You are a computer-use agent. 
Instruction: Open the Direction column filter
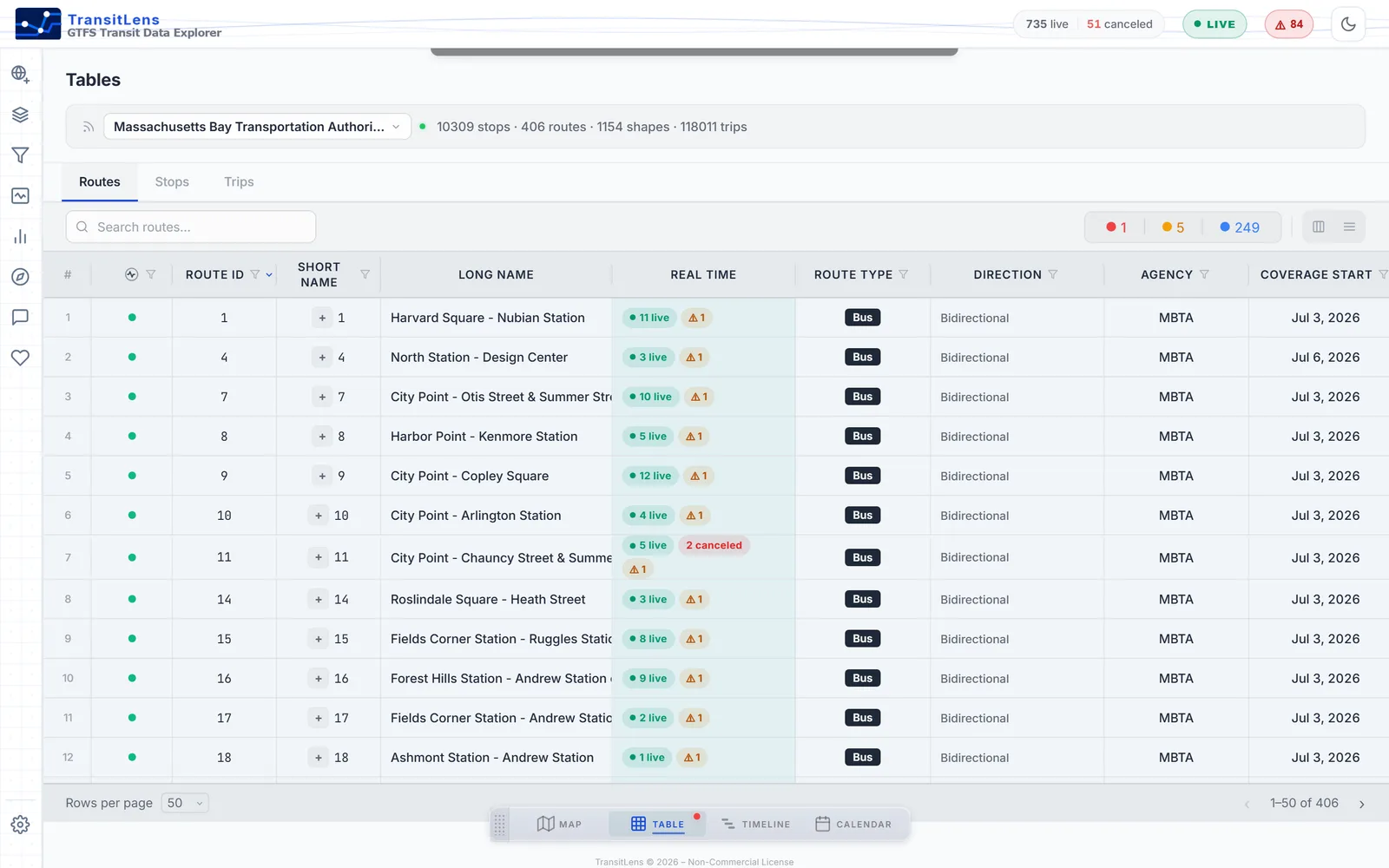click(x=1053, y=274)
